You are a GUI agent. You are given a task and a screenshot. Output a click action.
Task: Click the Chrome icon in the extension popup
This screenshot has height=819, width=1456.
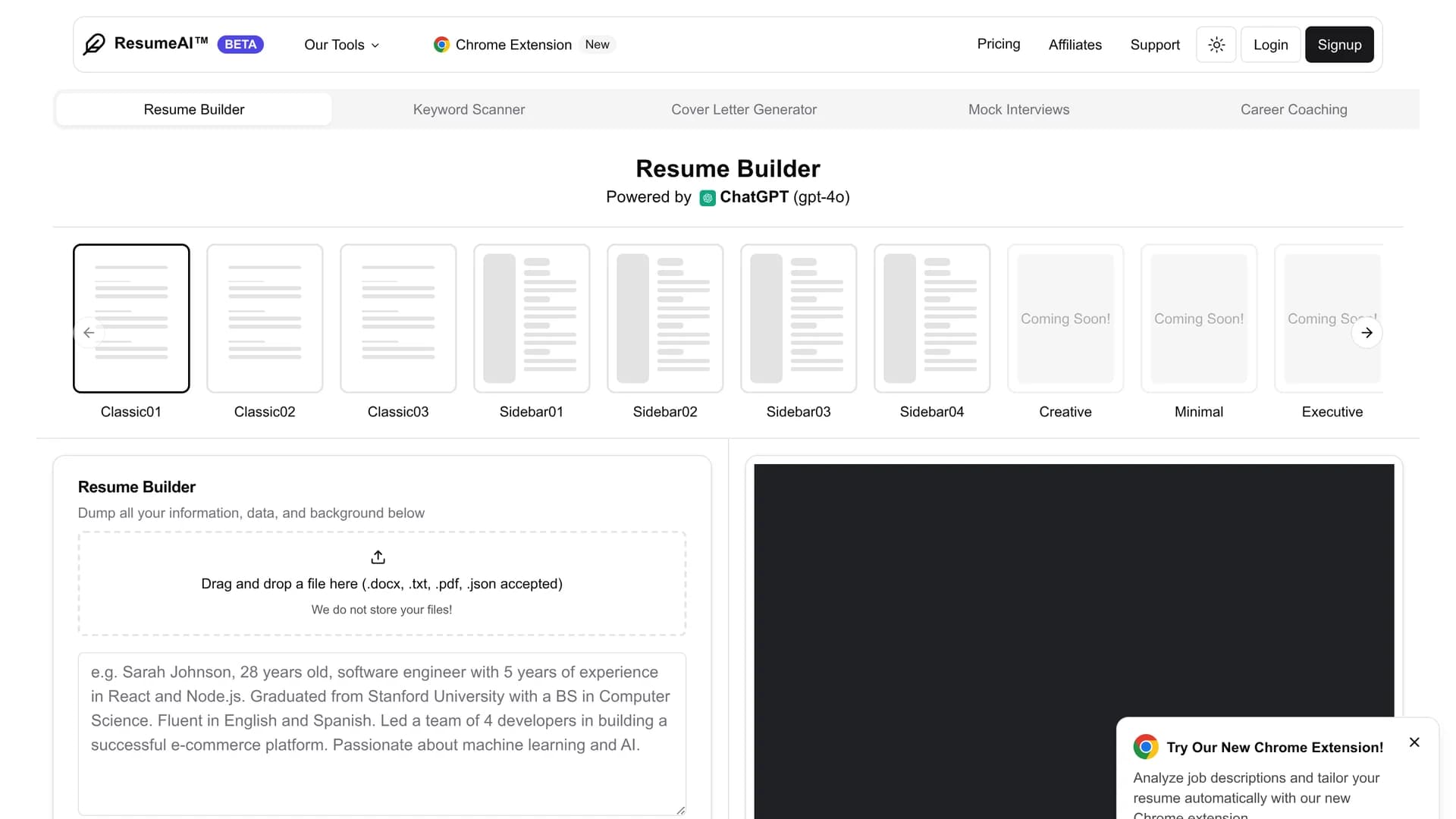click(x=1146, y=747)
